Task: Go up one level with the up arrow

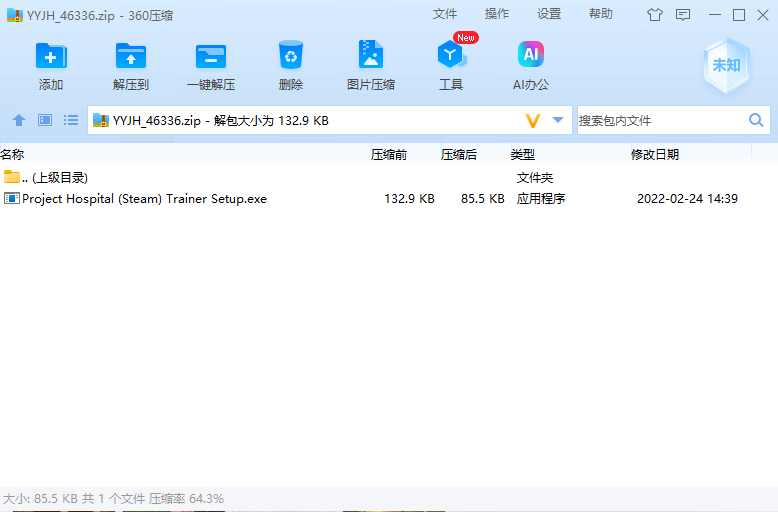Action: [x=19, y=120]
